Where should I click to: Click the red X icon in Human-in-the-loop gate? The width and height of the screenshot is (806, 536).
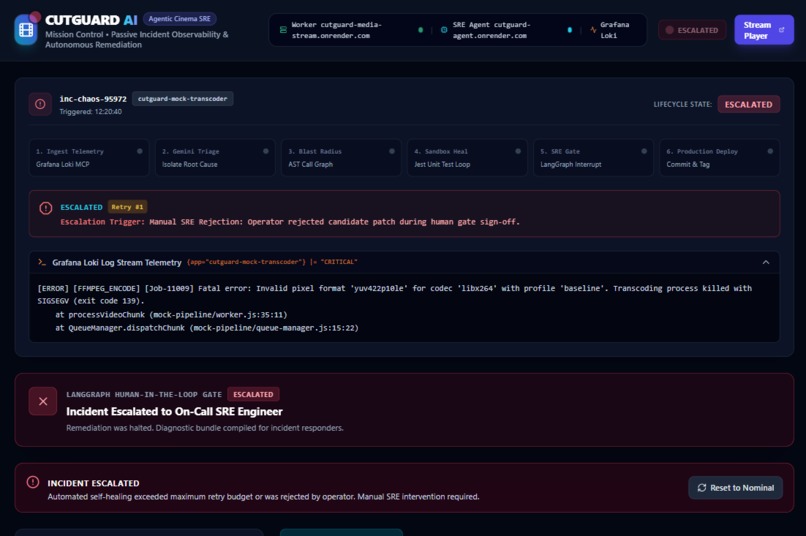43,401
